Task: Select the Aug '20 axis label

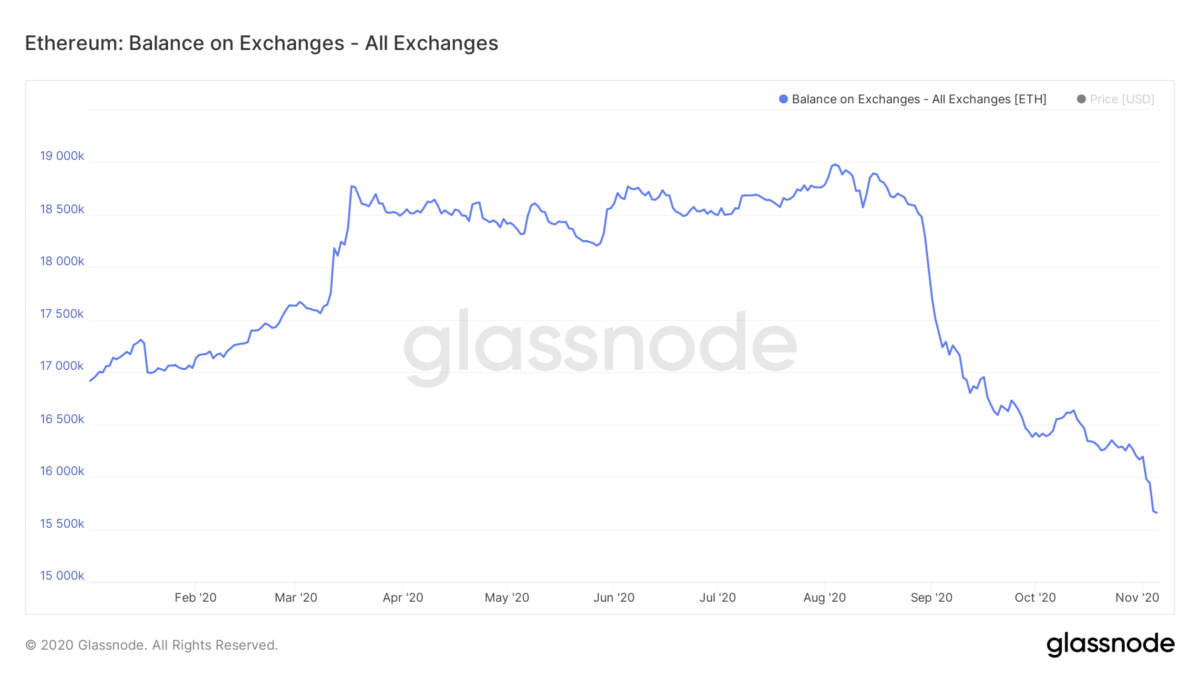Action: (825, 598)
